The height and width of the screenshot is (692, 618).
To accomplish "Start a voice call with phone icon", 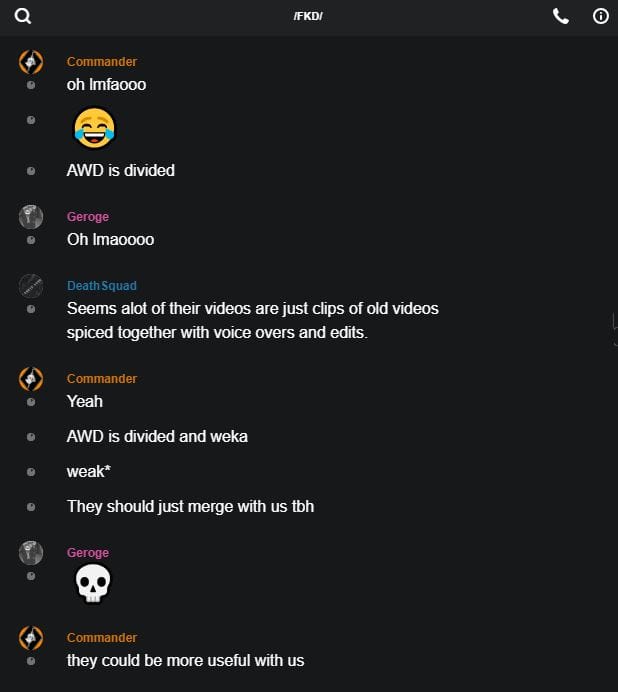I will pos(561,16).
